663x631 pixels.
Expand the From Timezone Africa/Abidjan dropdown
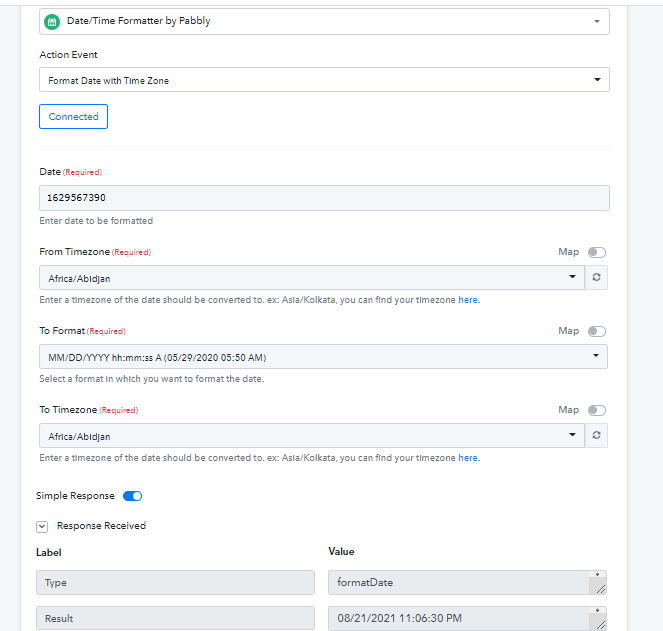pyautogui.click(x=312, y=277)
